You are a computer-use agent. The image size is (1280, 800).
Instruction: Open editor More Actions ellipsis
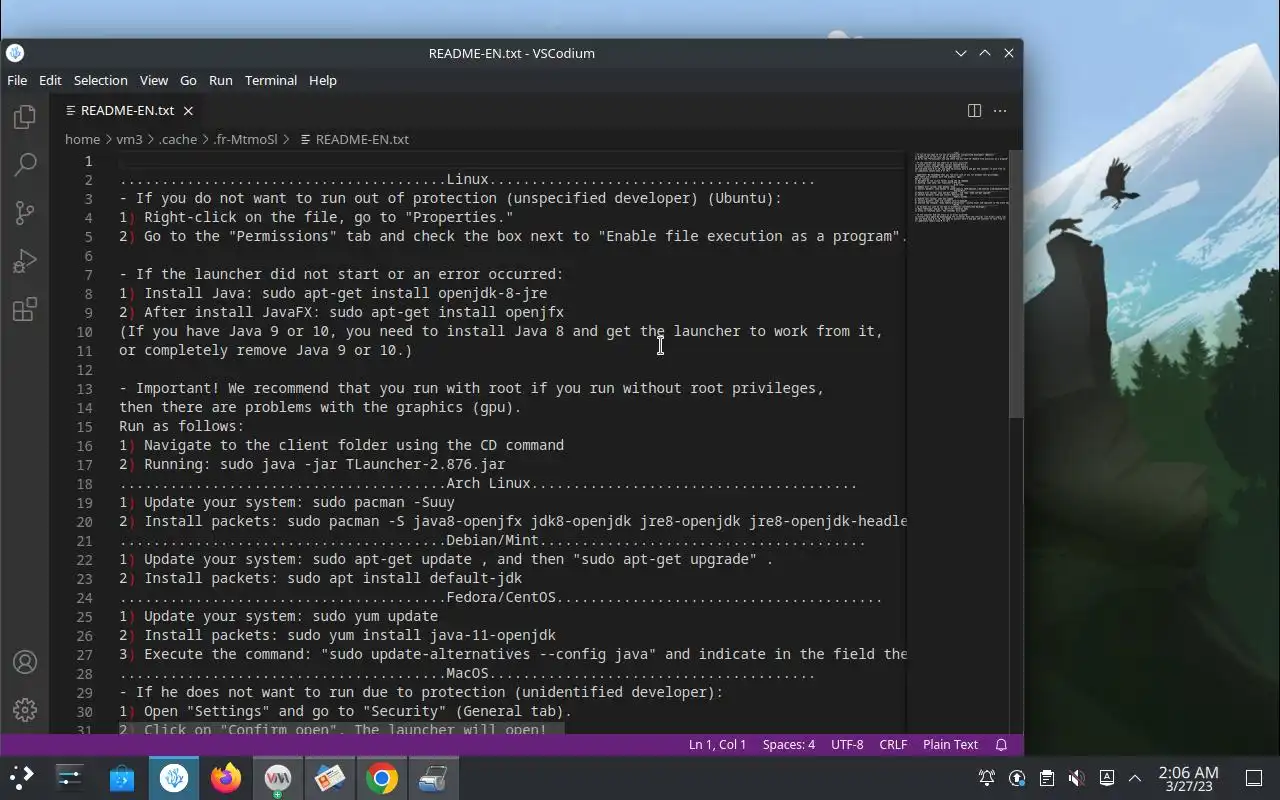pos(1000,111)
